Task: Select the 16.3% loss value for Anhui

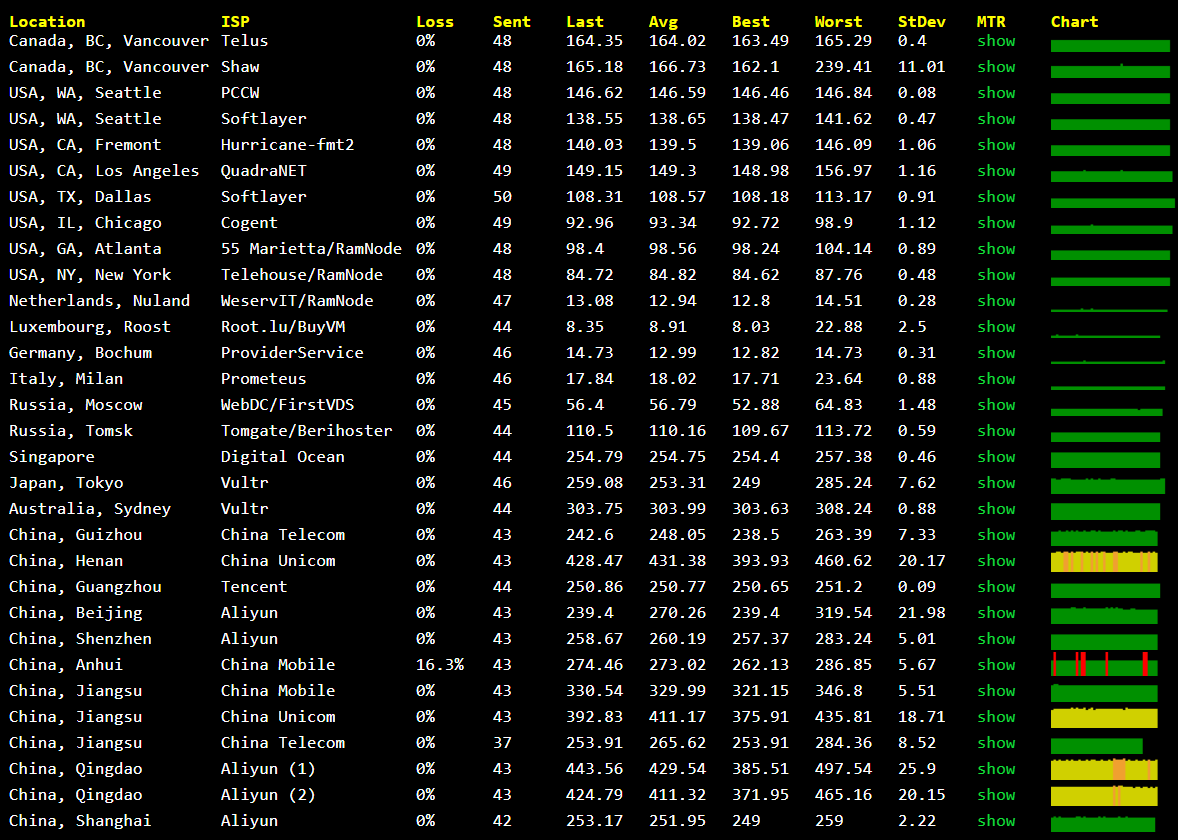Action: point(440,665)
